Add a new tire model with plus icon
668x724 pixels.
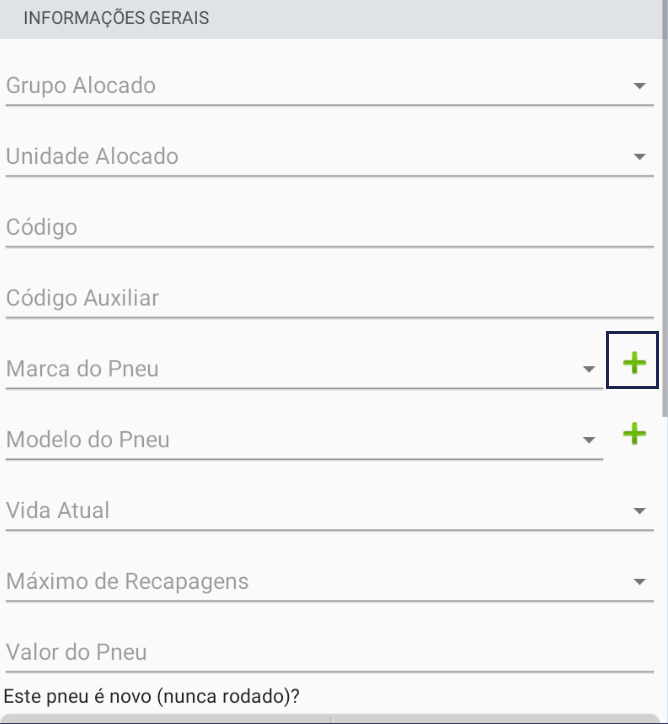coord(634,434)
